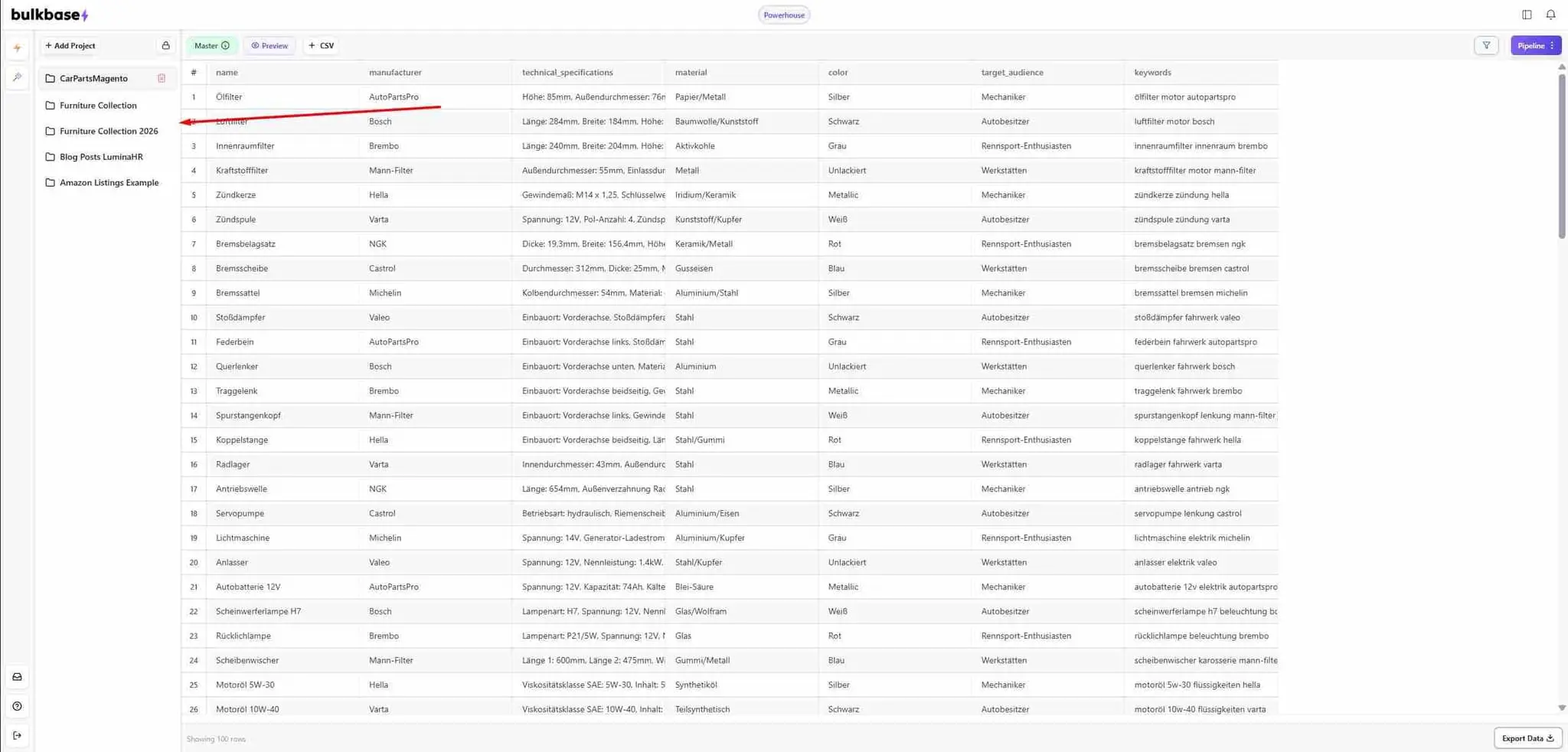Image resolution: width=1568 pixels, height=752 pixels.
Task: Click the Autobatterie 12V cell
Action: 283,587
